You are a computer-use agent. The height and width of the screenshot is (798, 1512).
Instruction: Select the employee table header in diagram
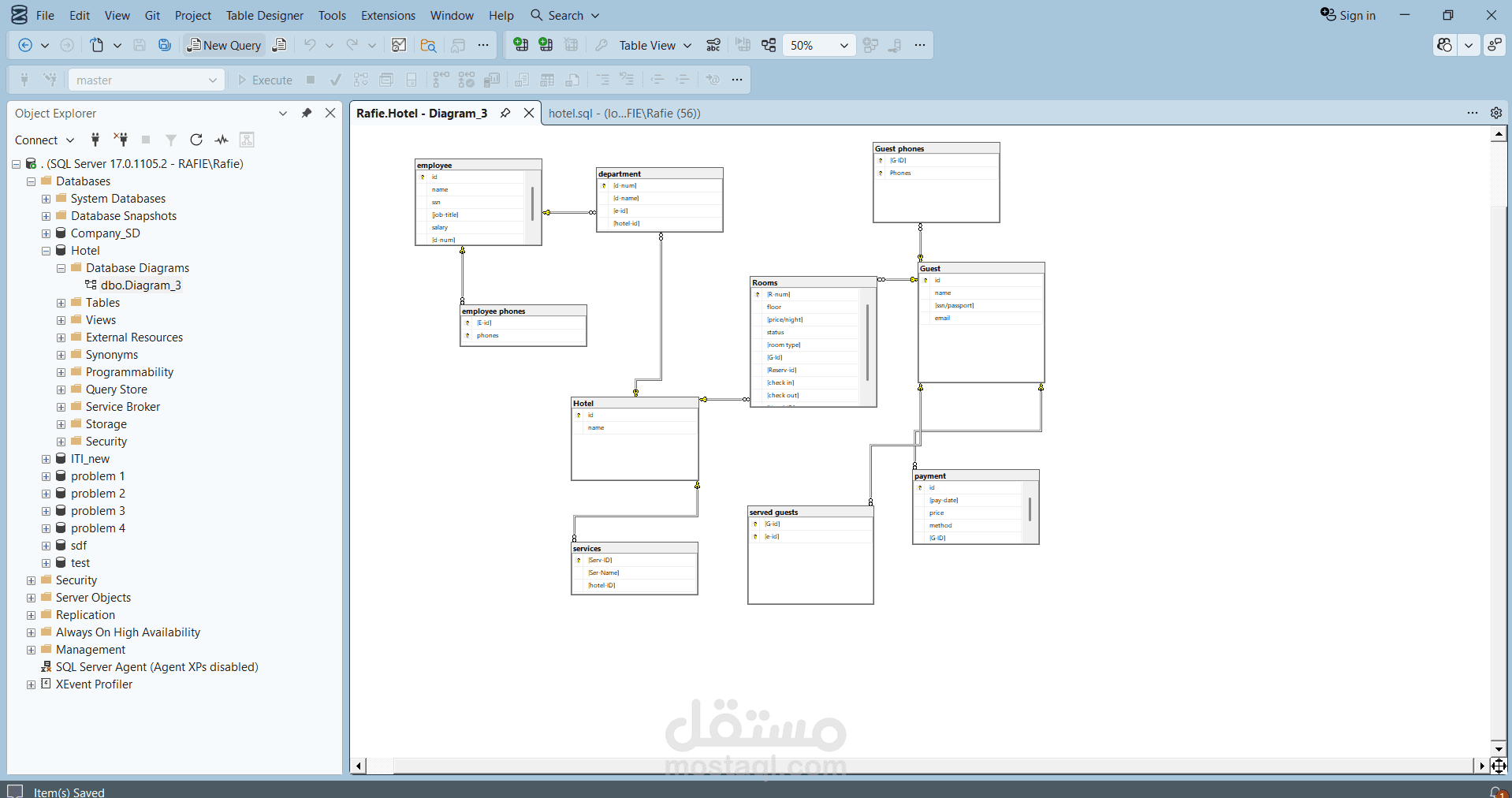tap(479, 165)
